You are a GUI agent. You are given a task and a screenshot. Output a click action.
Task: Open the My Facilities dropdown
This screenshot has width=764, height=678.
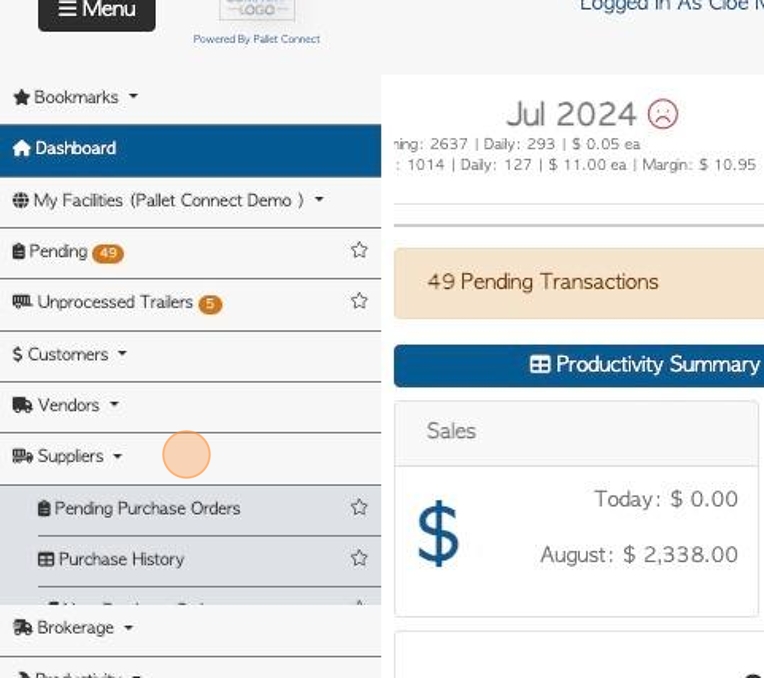[x=168, y=200]
